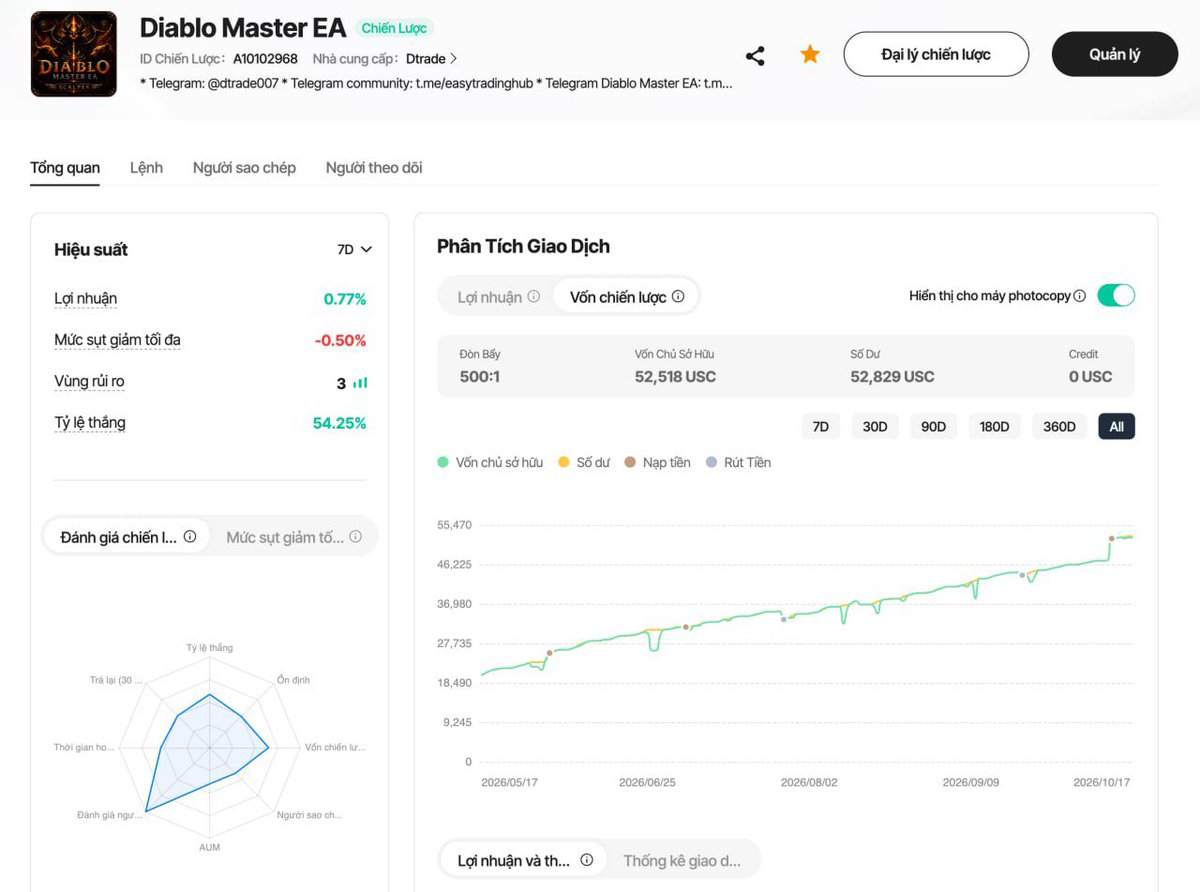Click Vùng rủi ro label
Screen dimensions: 1200x892
[x=89, y=382]
